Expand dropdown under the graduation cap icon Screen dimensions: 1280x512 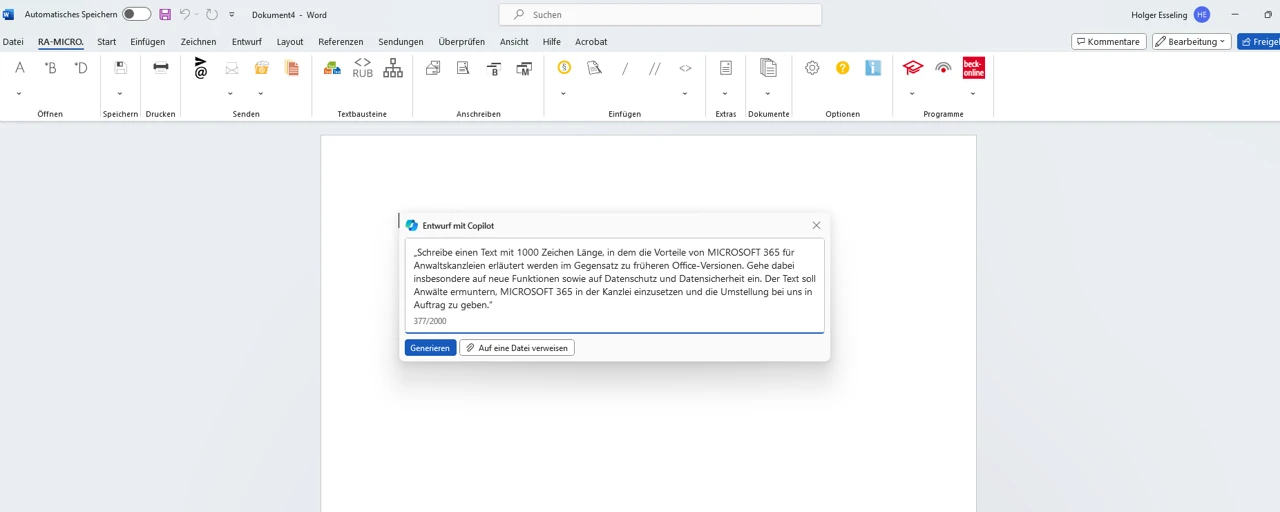[x=913, y=94]
